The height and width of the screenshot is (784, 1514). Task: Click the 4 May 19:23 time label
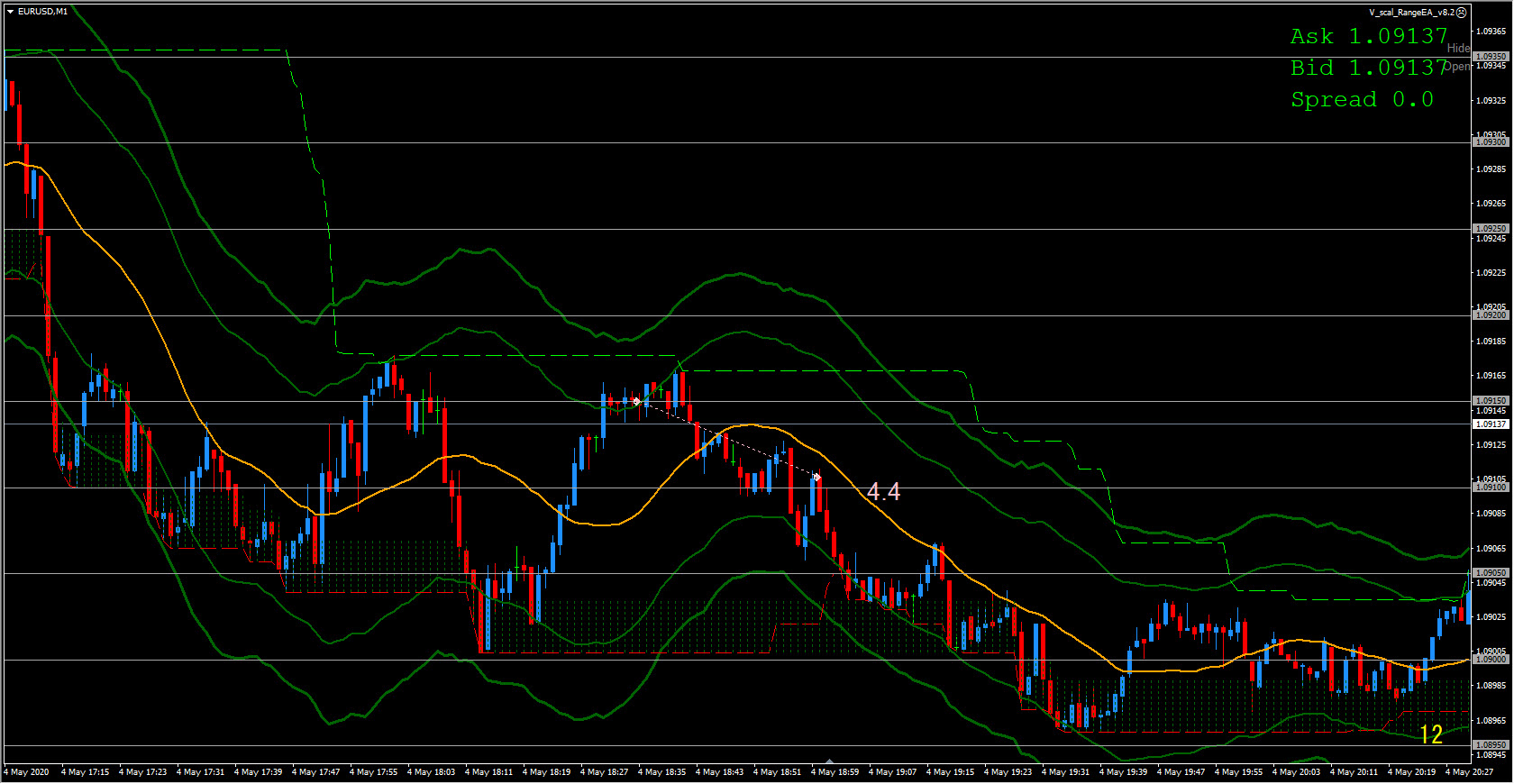[1008, 772]
